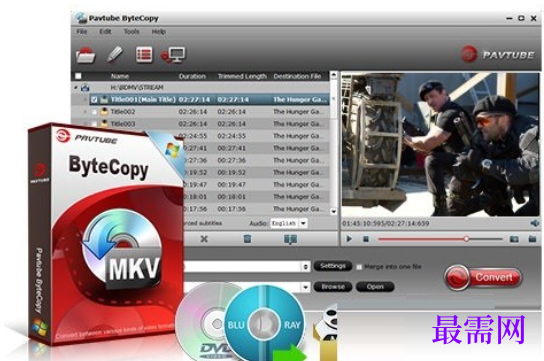Click the split video icon
Image resolution: width=544 pixels, height=361 pixels.
(x=290, y=239)
